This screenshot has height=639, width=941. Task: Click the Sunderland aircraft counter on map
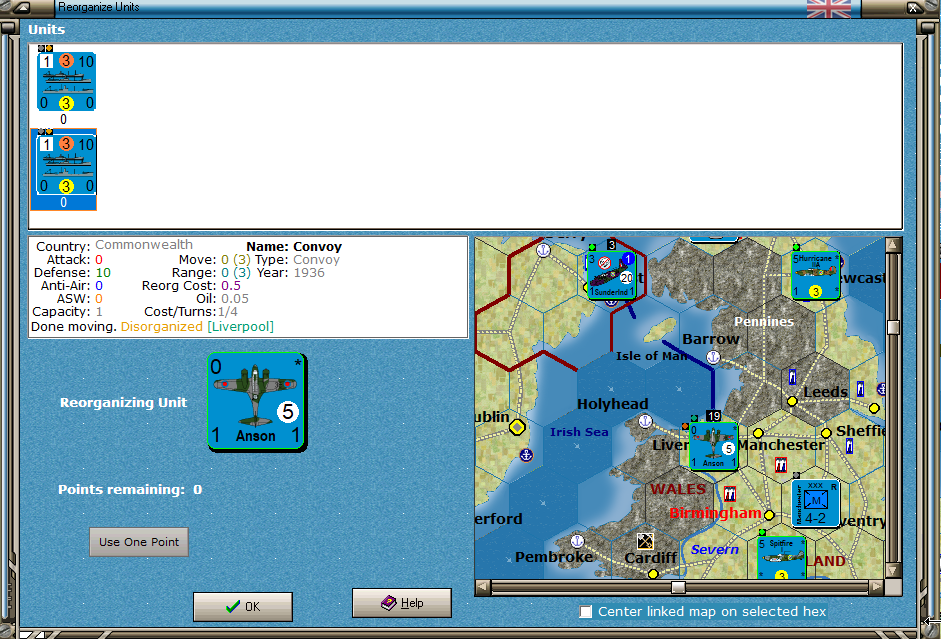click(x=611, y=274)
